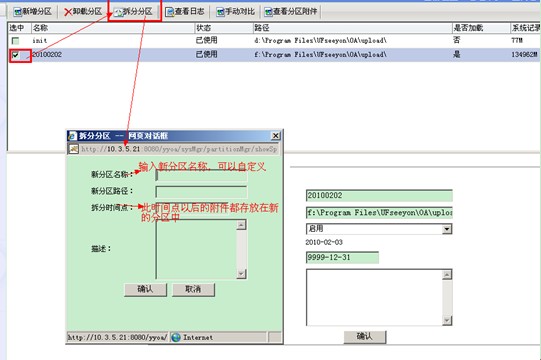Uncheck the 20100202 partition checkbox
This screenshot has width=541, height=360.
15,55
